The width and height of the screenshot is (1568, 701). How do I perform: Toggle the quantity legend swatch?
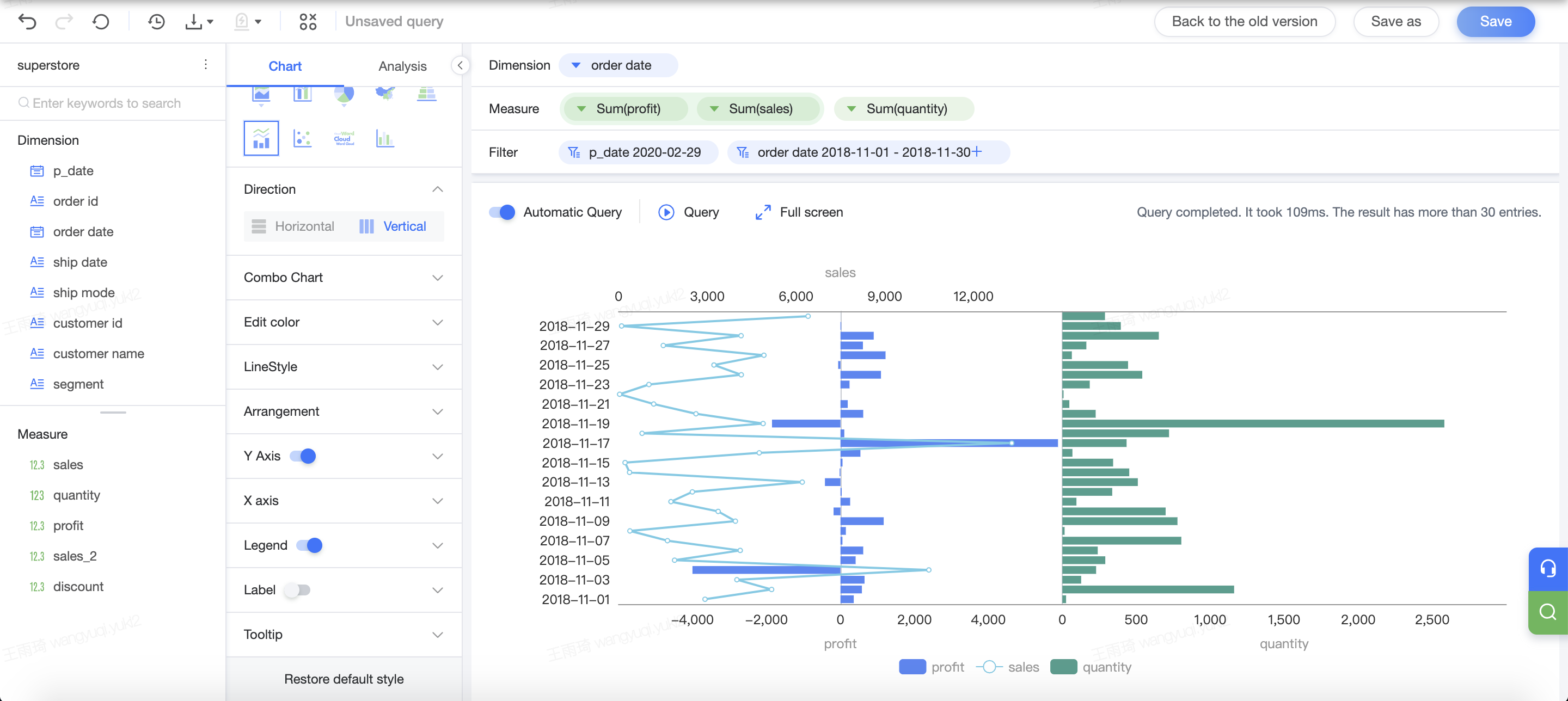pyautogui.click(x=1063, y=667)
